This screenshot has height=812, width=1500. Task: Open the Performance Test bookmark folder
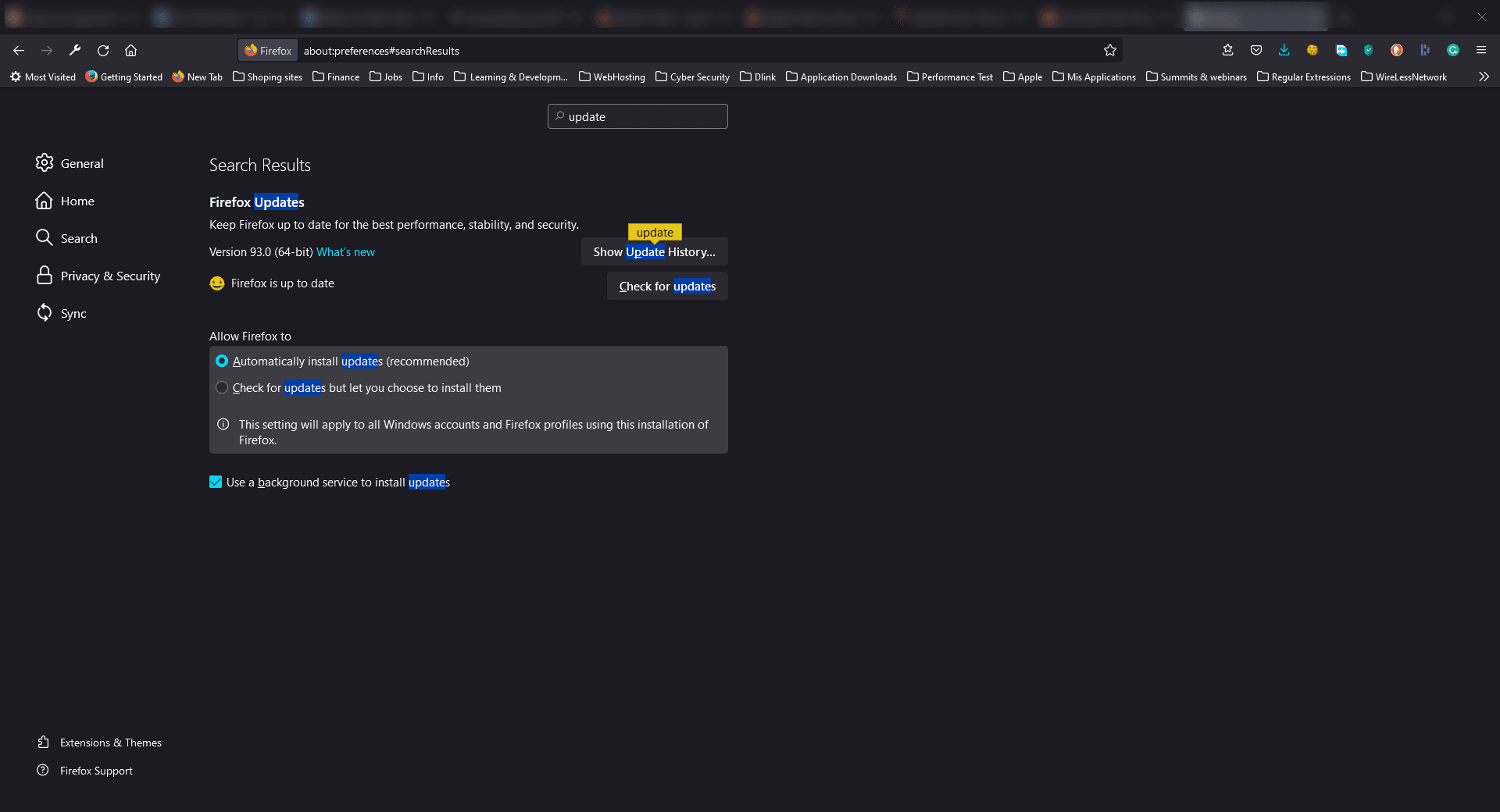click(x=950, y=77)
